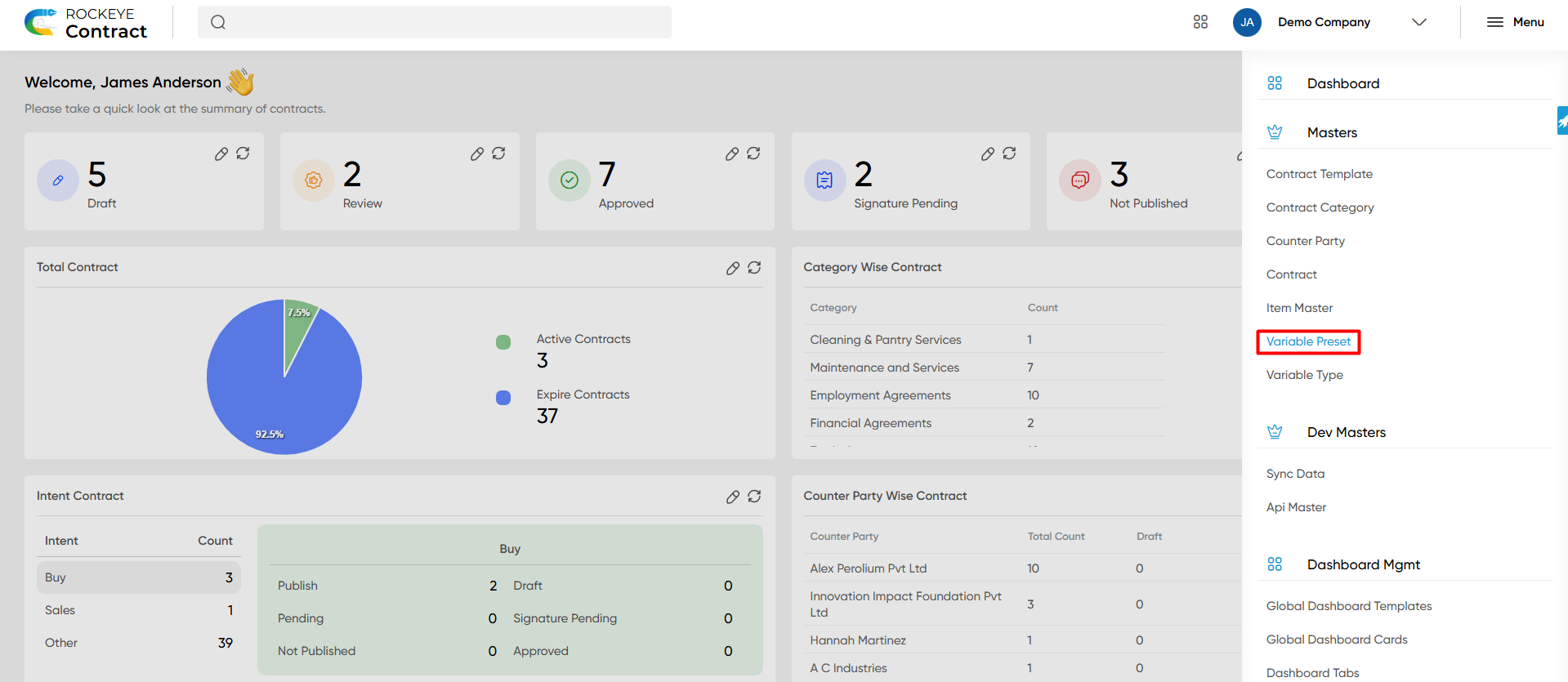Open Variable Preset menu item
The image size is (1568, 682).
click(x=1308, y=341)
